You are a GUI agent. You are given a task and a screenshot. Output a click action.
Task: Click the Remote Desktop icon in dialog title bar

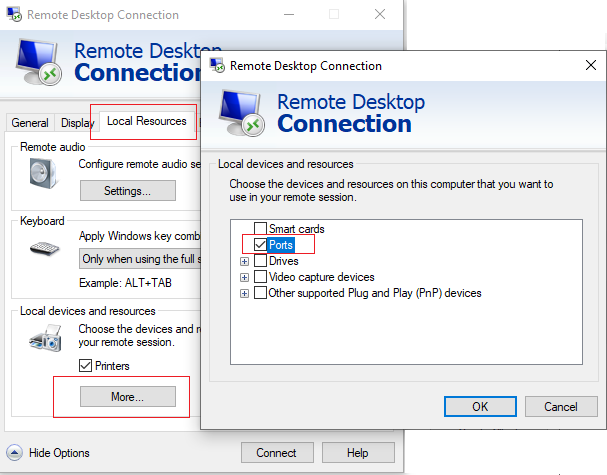pyautogui.click(x=215, y=66)
